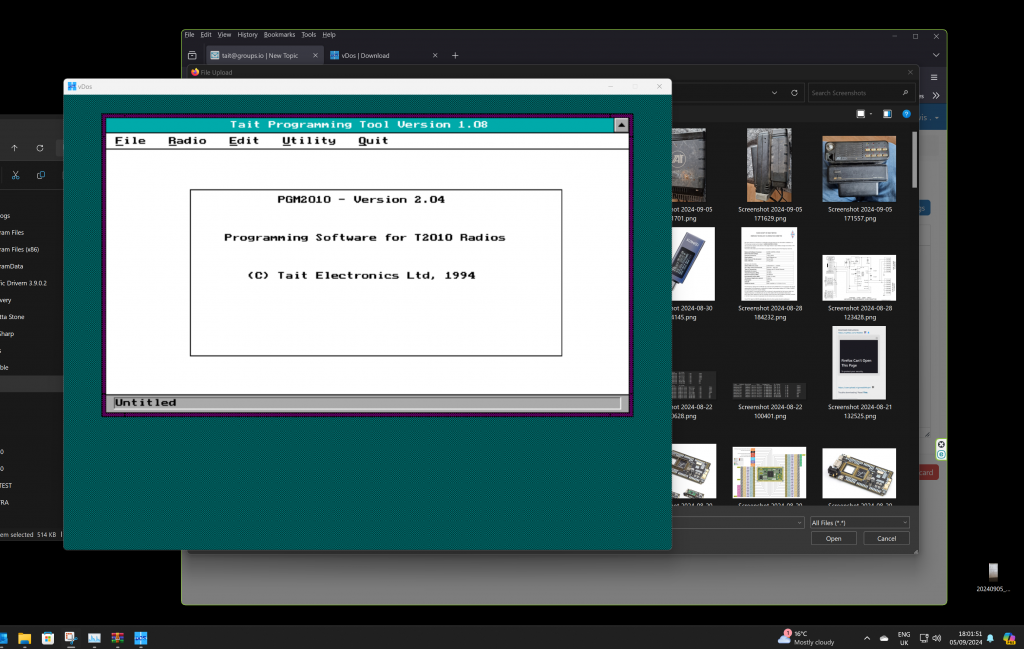
Task: Select Quit in the Tait menu bar
Action: [373, 141]
